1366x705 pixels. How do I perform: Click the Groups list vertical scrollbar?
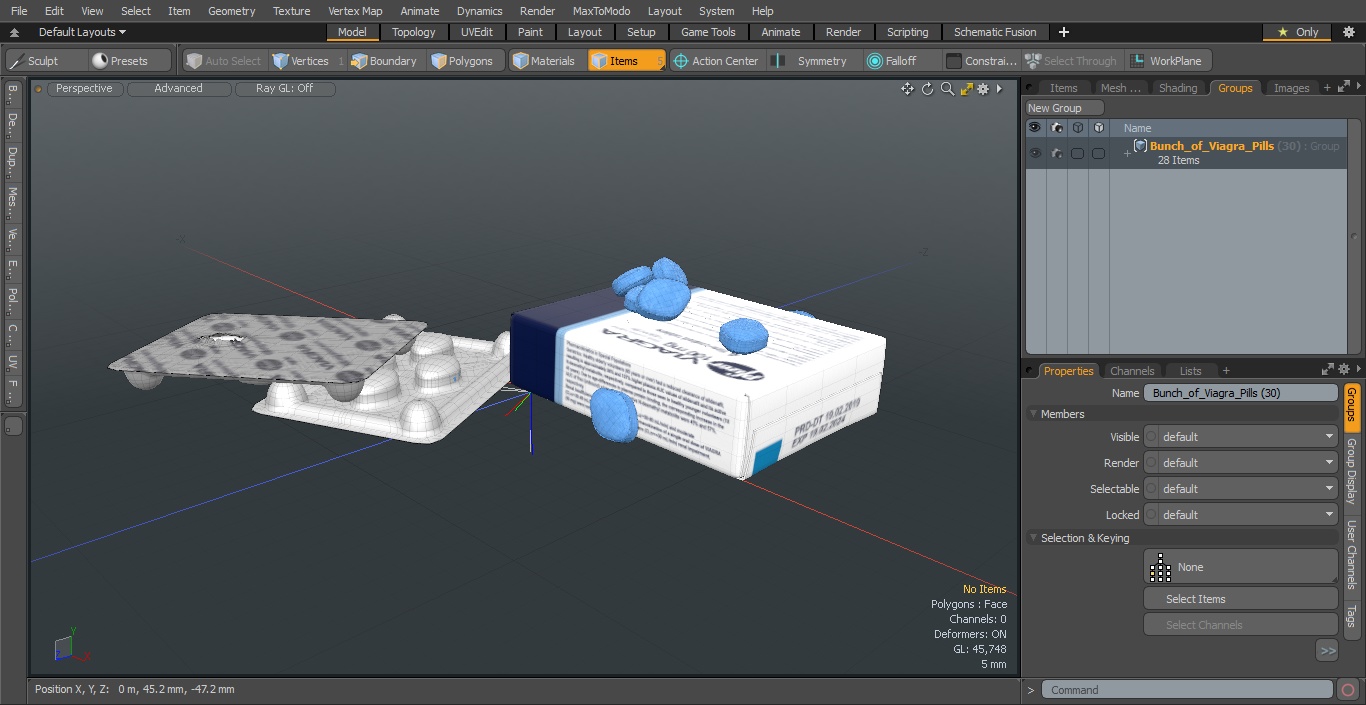click(1355, 236)
